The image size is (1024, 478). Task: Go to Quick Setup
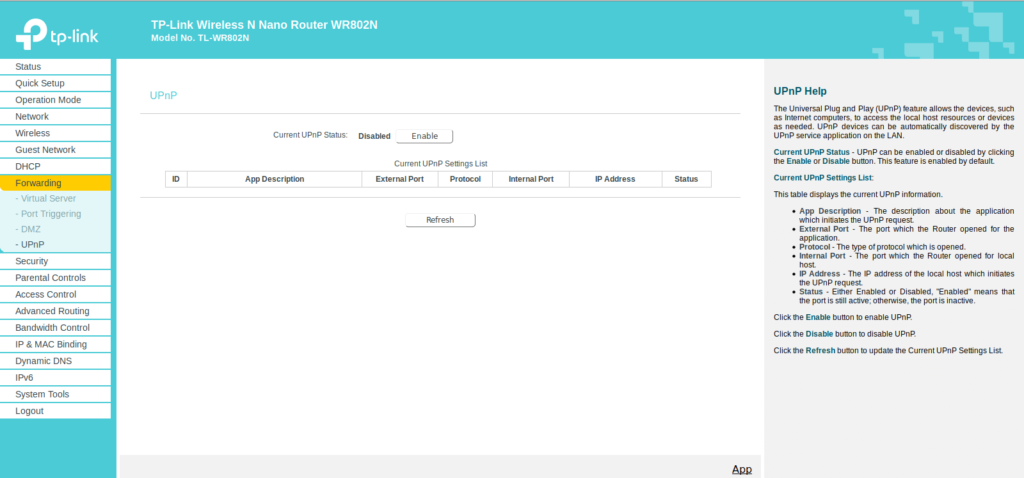pos(40,83)
